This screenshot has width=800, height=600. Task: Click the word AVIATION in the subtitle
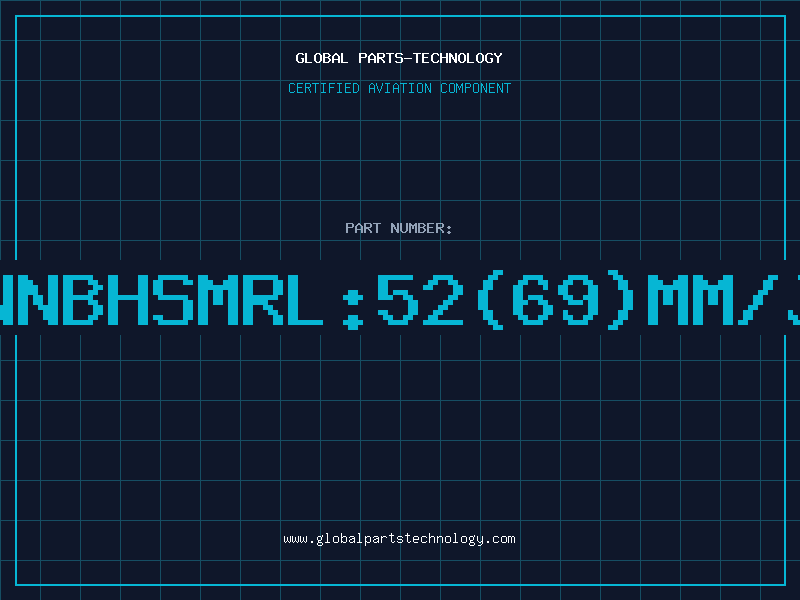click(400, 88)
